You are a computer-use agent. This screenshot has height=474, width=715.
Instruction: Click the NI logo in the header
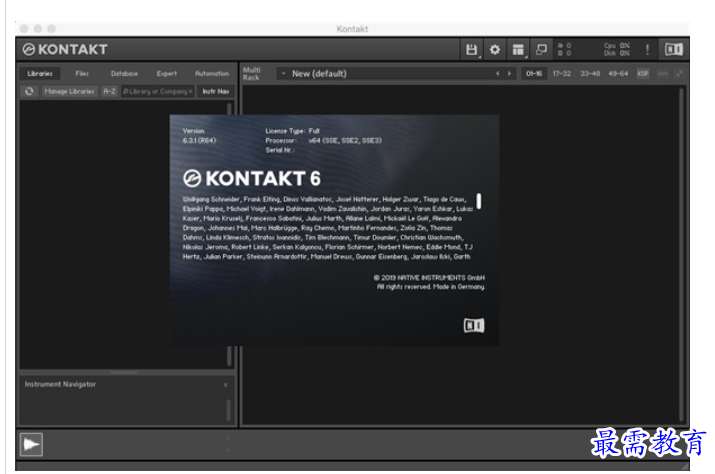(x=674, y=49)
